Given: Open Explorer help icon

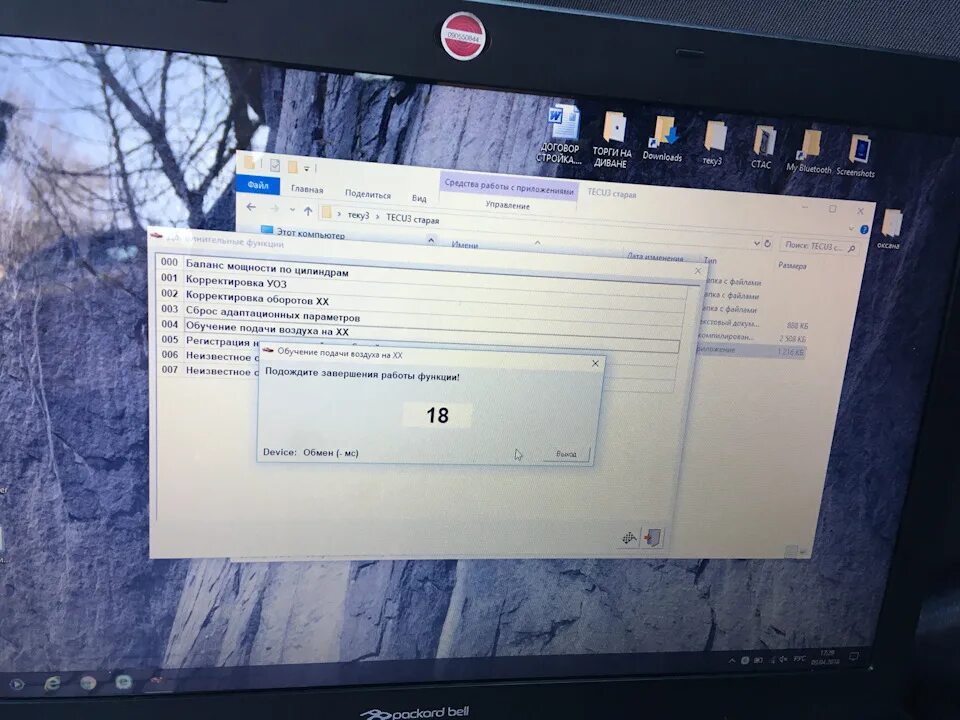Looking at the screenshot, I should click(x=863, y=230).
